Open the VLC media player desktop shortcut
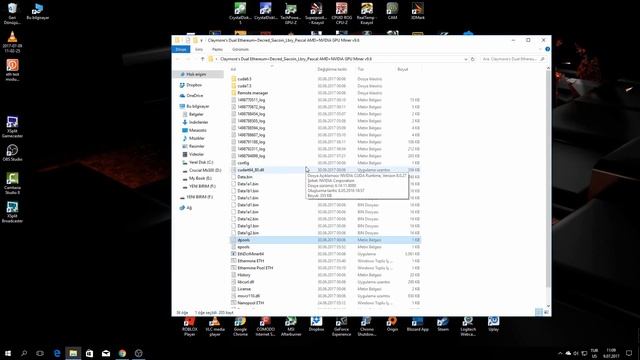The height and width of the screenshot is (360, 640). [215, 326]
